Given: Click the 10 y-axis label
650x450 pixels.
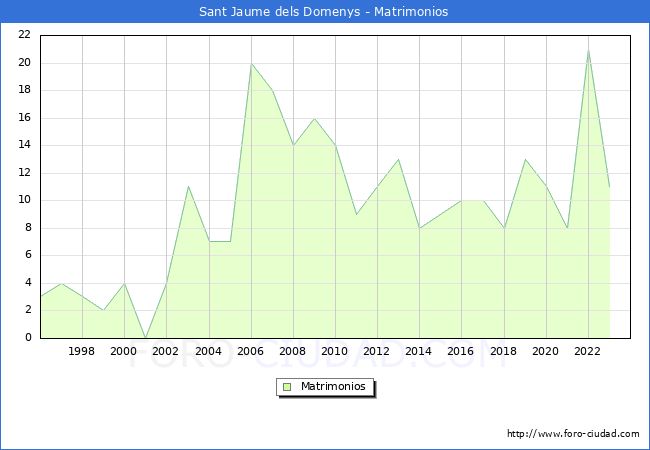Looking at the screenshot, I should pyautogui.click(x=24, y=200).
